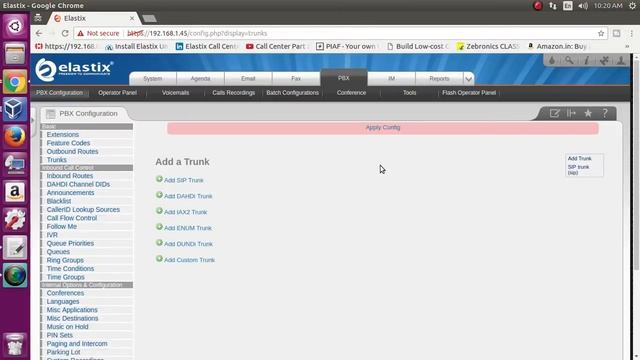Open Music on Hold in sidebar
Image resolution: width=640 pixels, height=360 pixels.
67,327
